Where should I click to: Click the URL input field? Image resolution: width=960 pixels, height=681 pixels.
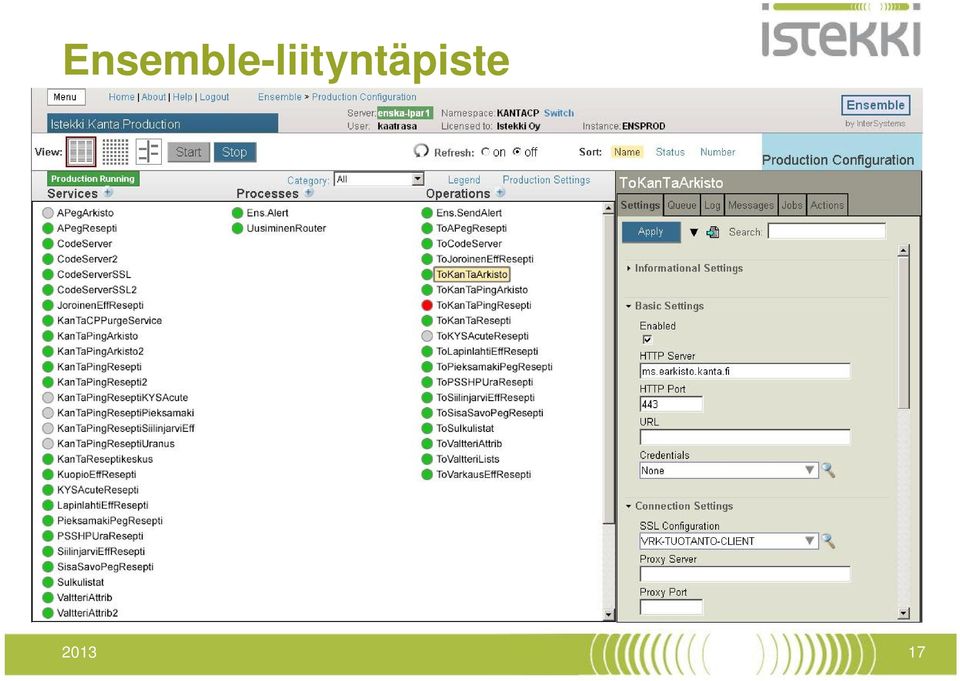click(x=745, y=437)
